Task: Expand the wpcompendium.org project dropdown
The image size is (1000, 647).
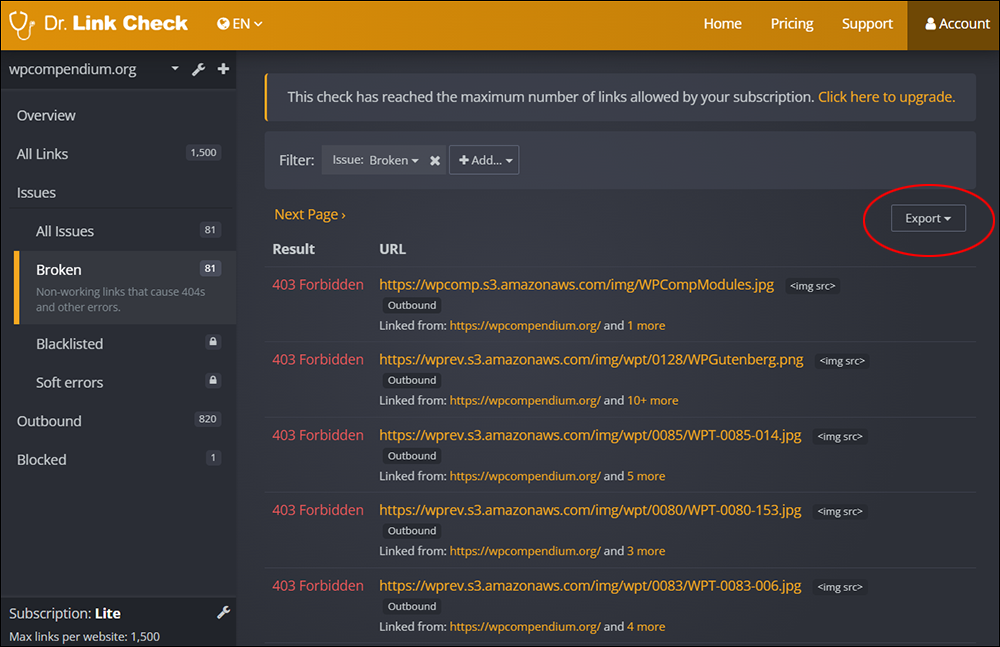Action: [x=175, y=68]
